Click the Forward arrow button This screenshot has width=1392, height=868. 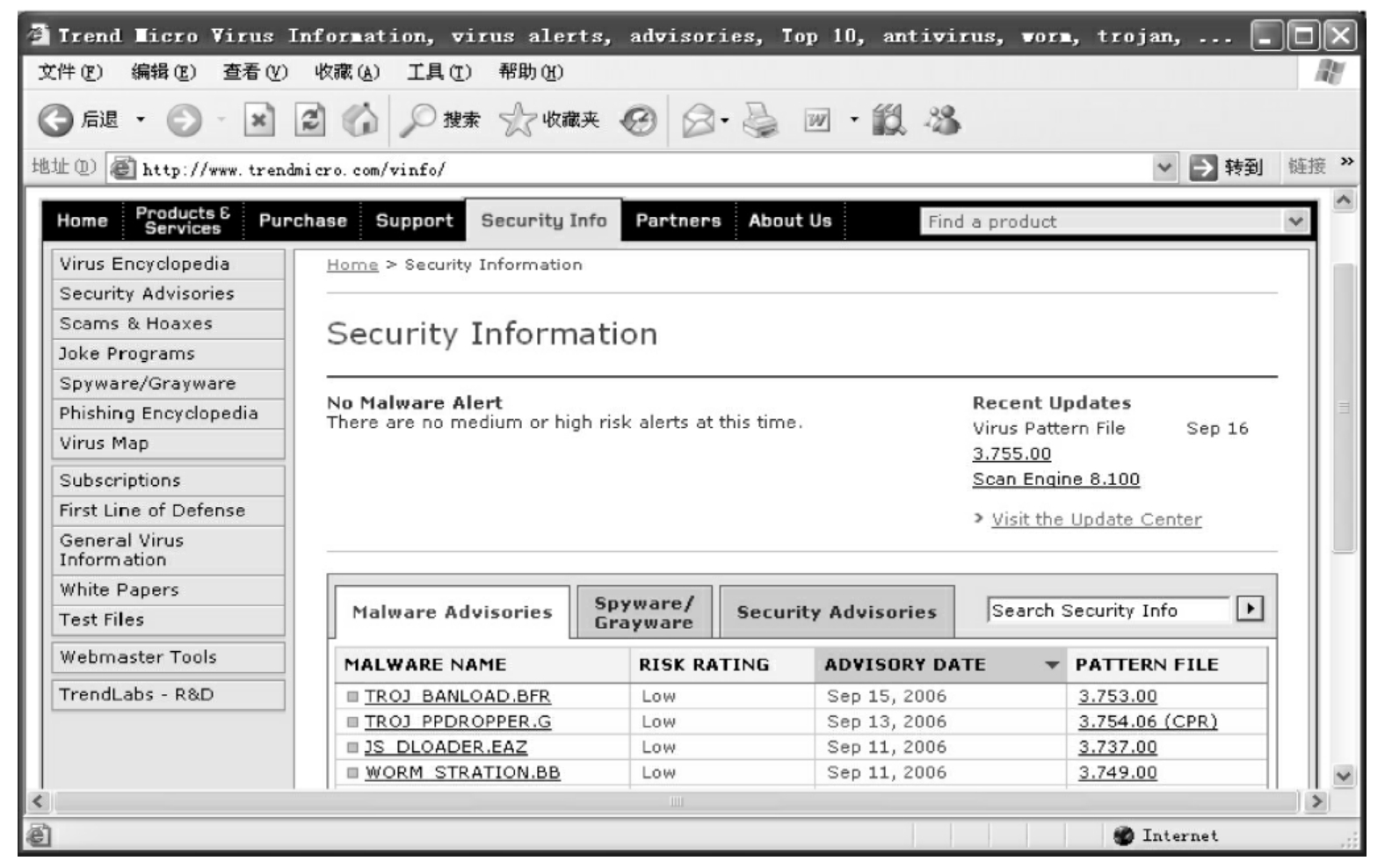coord(184,120)
